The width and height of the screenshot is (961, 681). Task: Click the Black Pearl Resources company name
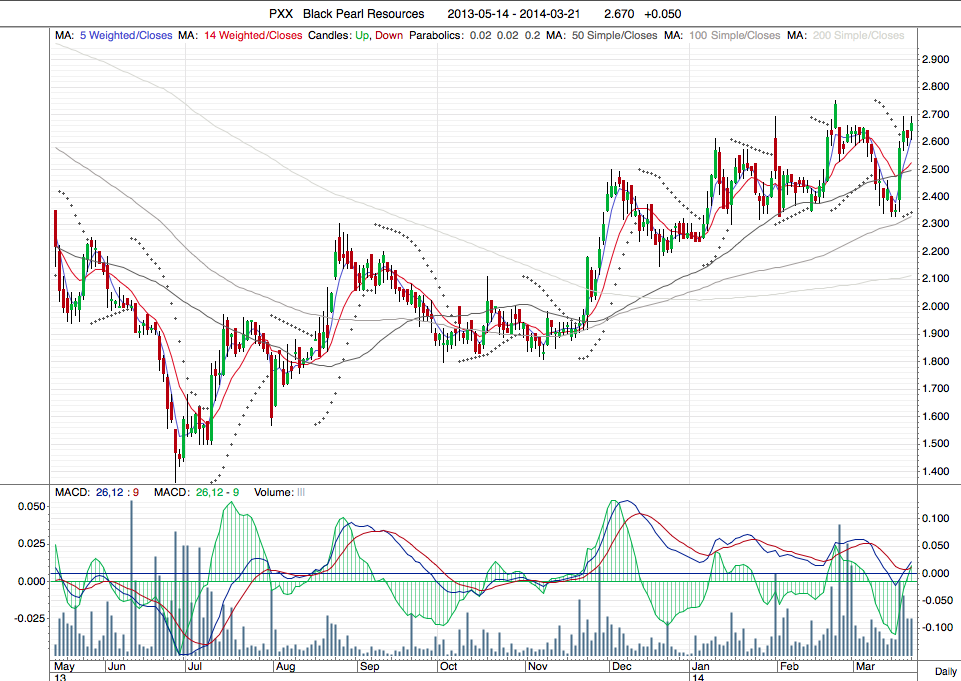coord(365,14)
